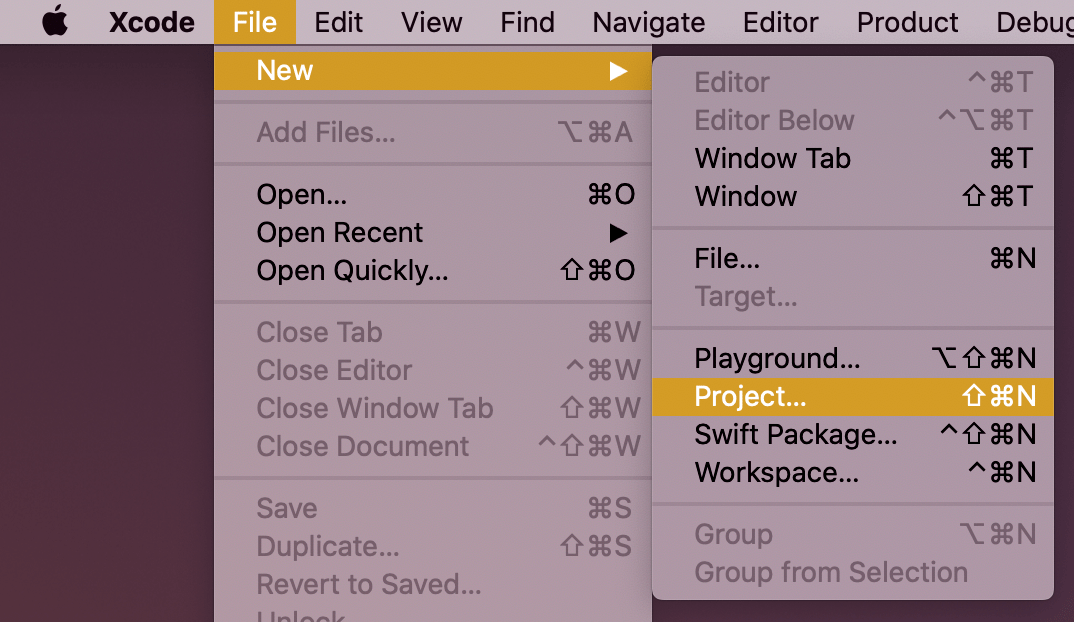Open the Navigate menu
Viewport: 1074px width, 622px height.
tap(648, 22)
